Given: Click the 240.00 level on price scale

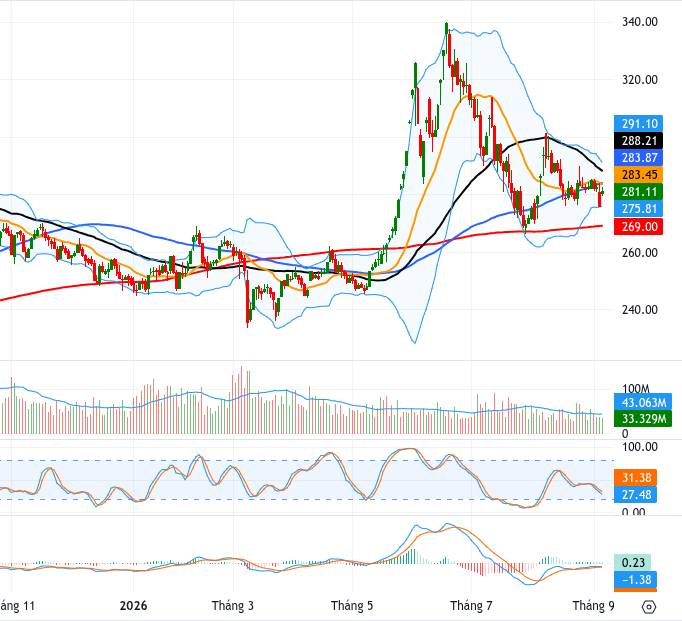Looking at the screenshot, I should pyautogui.click(x=639, y=310).
